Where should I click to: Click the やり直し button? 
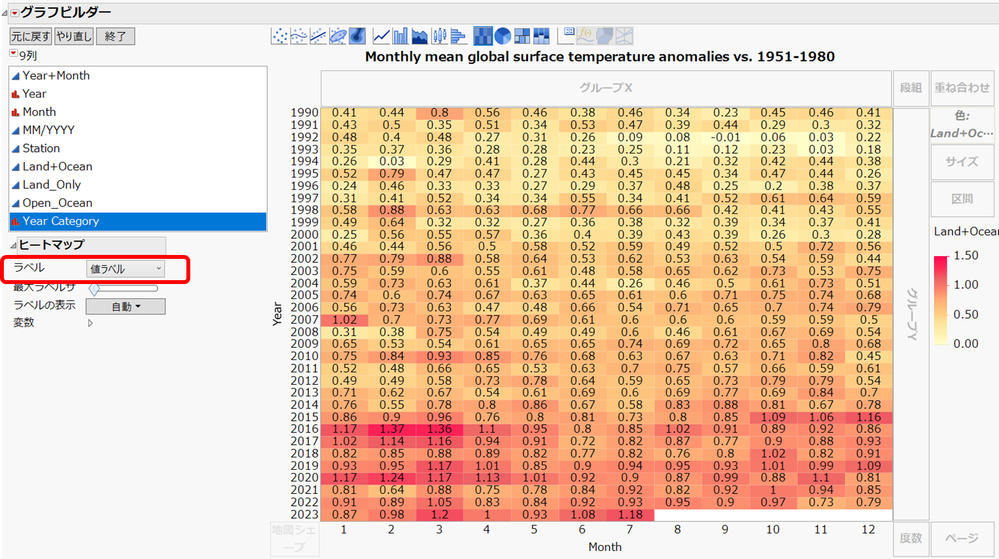click(x=74, y=36)
